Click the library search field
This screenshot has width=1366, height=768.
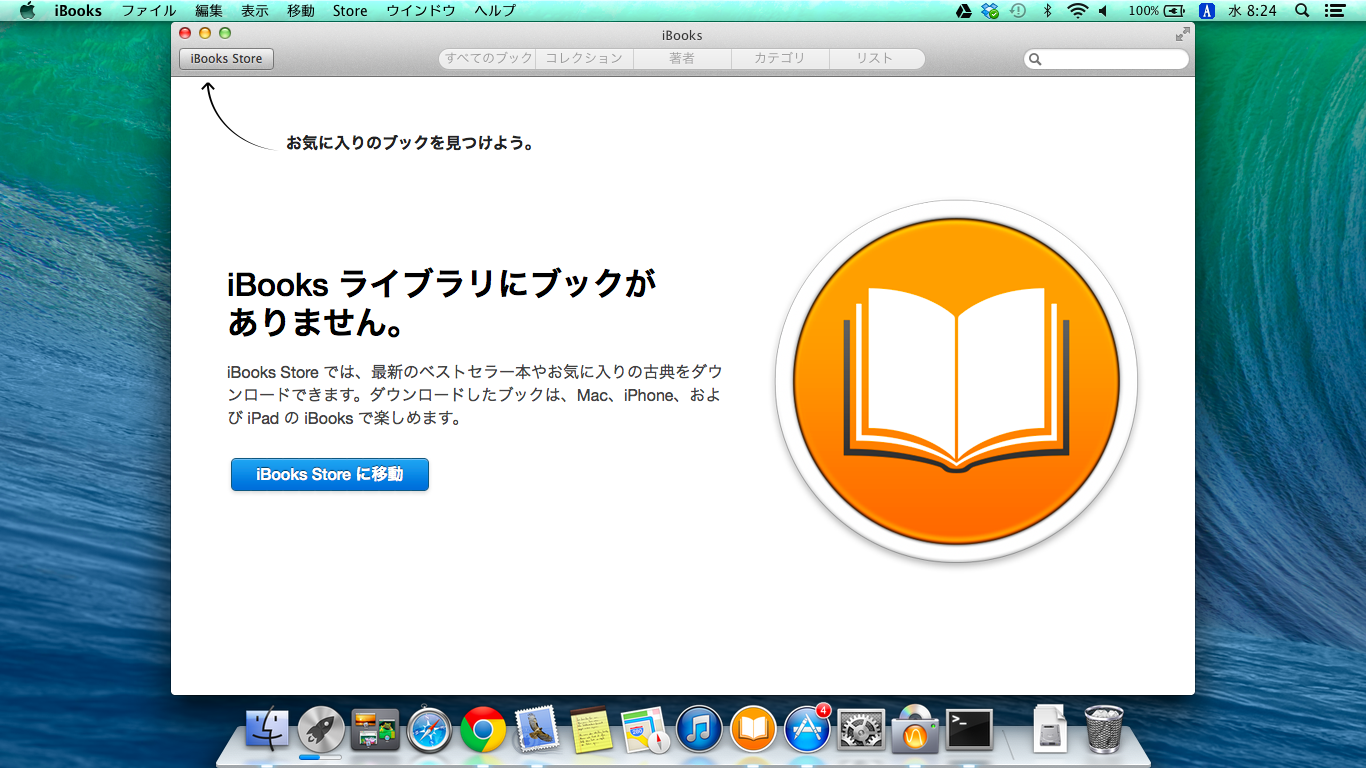tap(1106, 59)
